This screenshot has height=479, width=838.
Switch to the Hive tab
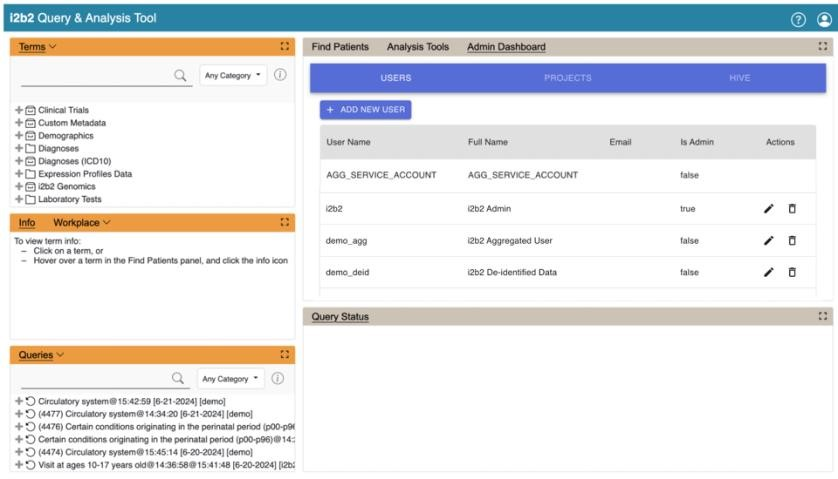tap(739, 78)
